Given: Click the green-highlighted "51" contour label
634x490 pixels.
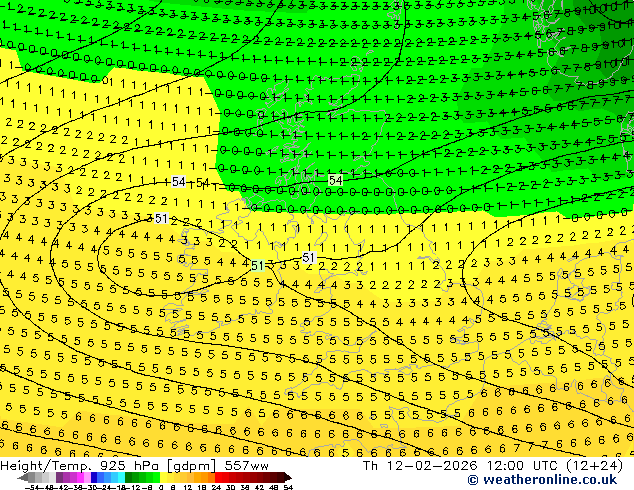Looking at the screenshot, I should click(258, 266).
